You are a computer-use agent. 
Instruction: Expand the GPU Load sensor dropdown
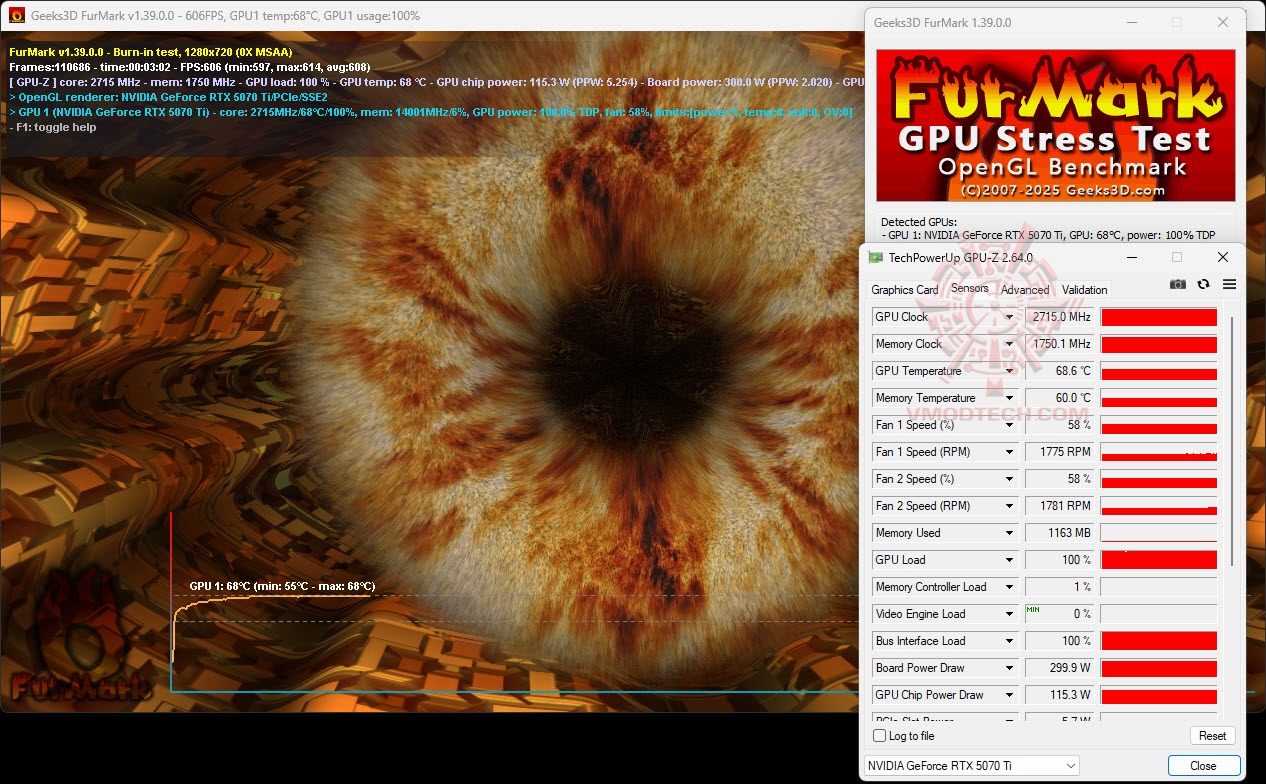[1010, 560]
